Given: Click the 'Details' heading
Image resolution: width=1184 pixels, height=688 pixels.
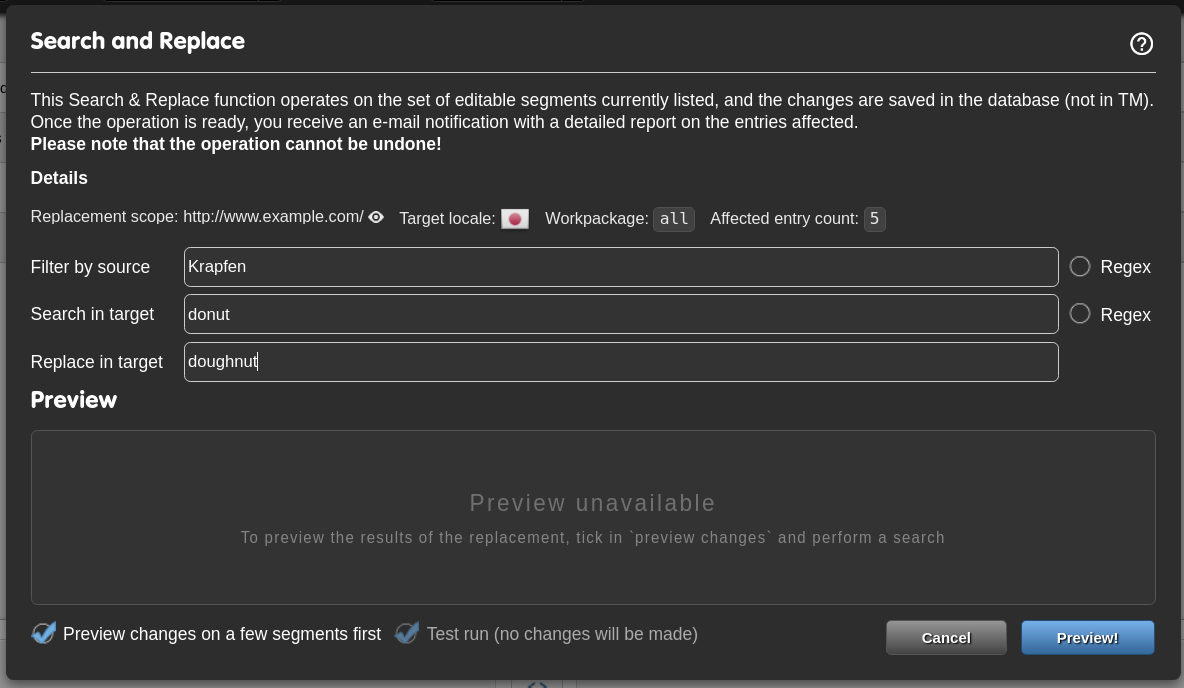Looking at the screenshot, I should [x=59, y=178].
